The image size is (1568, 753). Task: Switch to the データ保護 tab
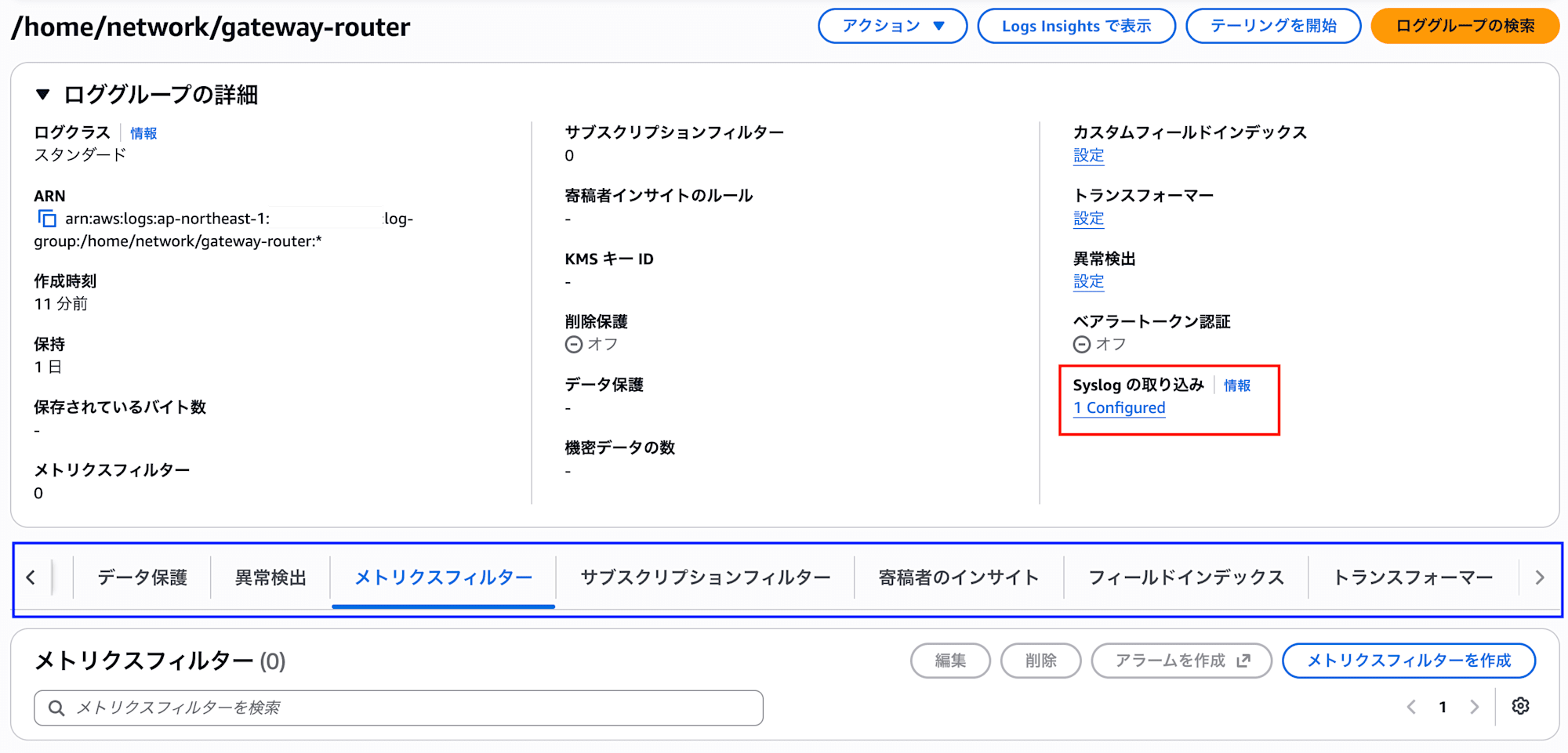coord(142,577)
